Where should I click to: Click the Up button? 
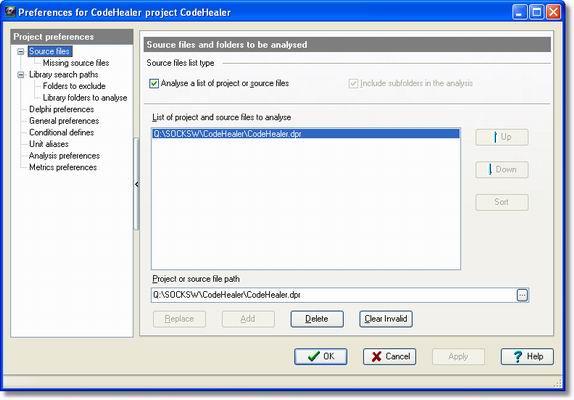pos(502,137)
